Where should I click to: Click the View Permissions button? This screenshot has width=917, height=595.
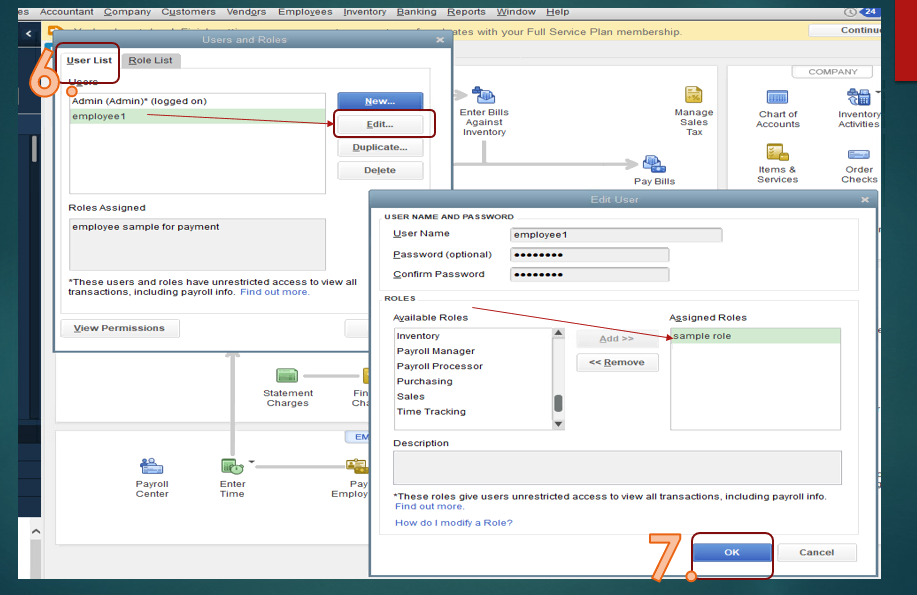point(119,328)
